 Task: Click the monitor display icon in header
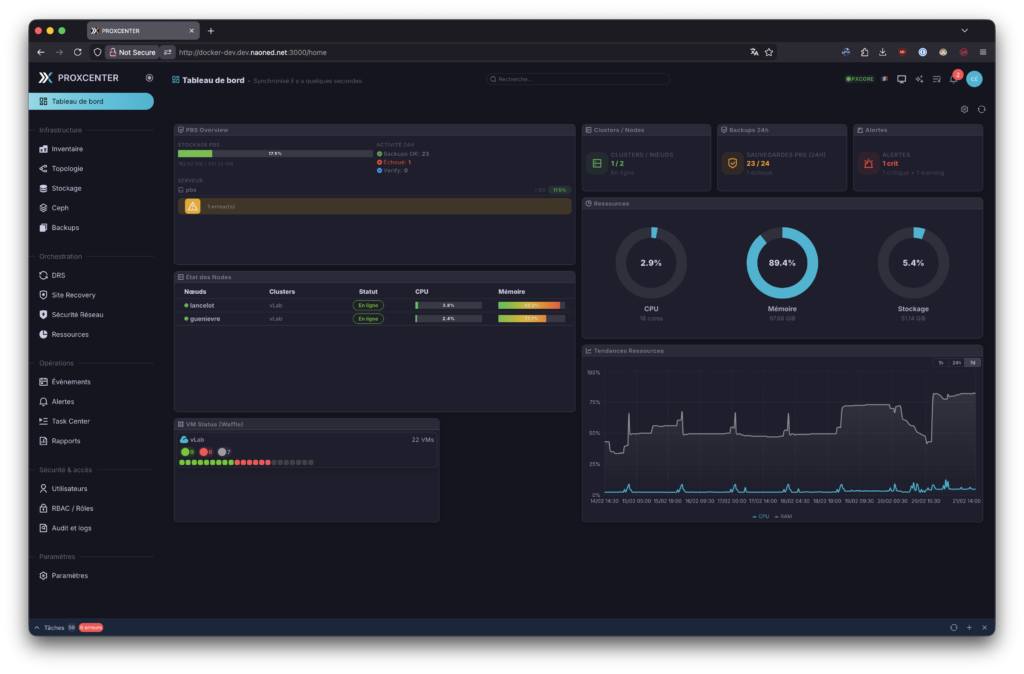pyautogui.click(x=901, y=79)
